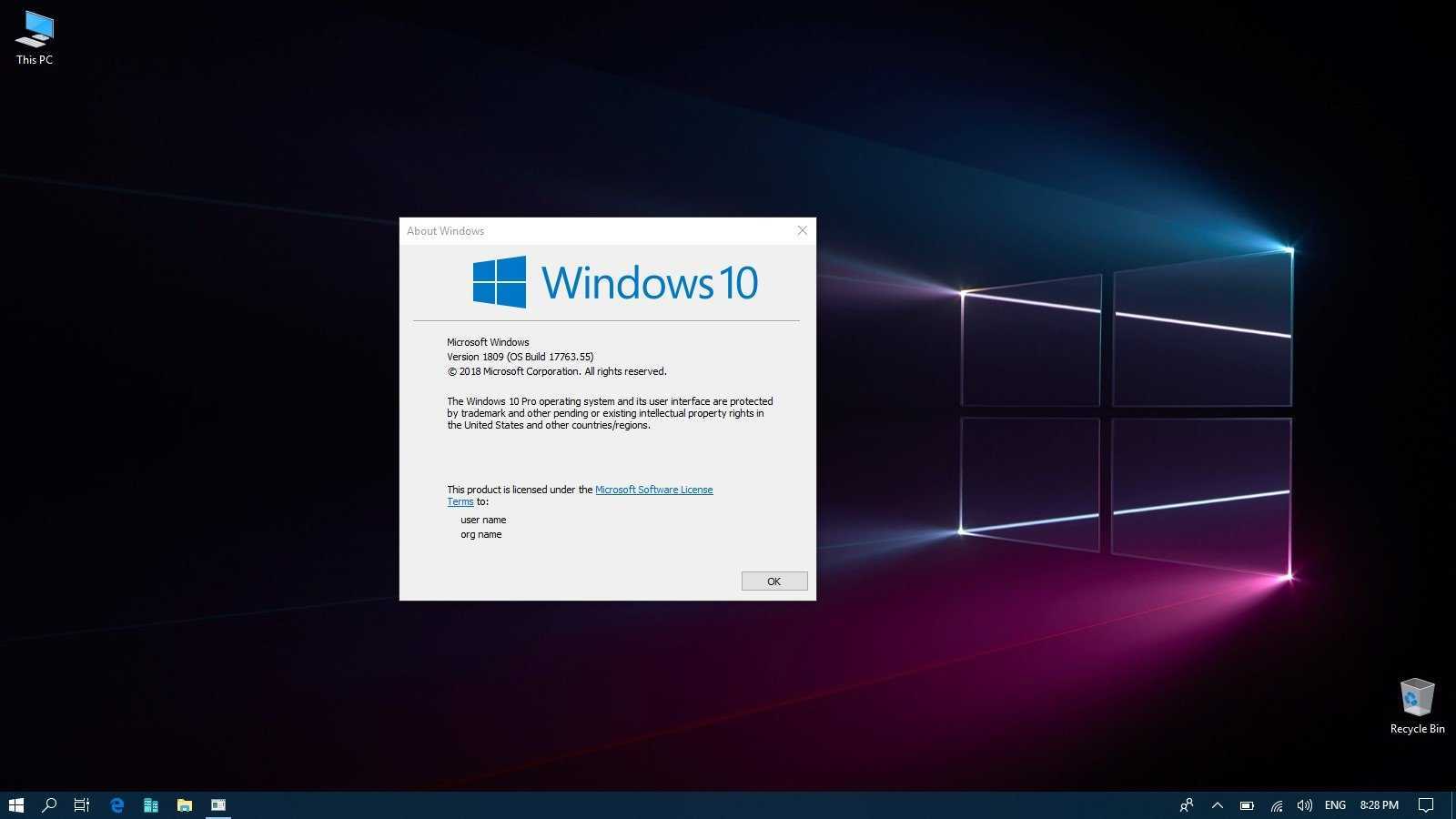Open the volume control tray icon
The height and width of the screenshot is (819, 1456).
[1305, 805]
